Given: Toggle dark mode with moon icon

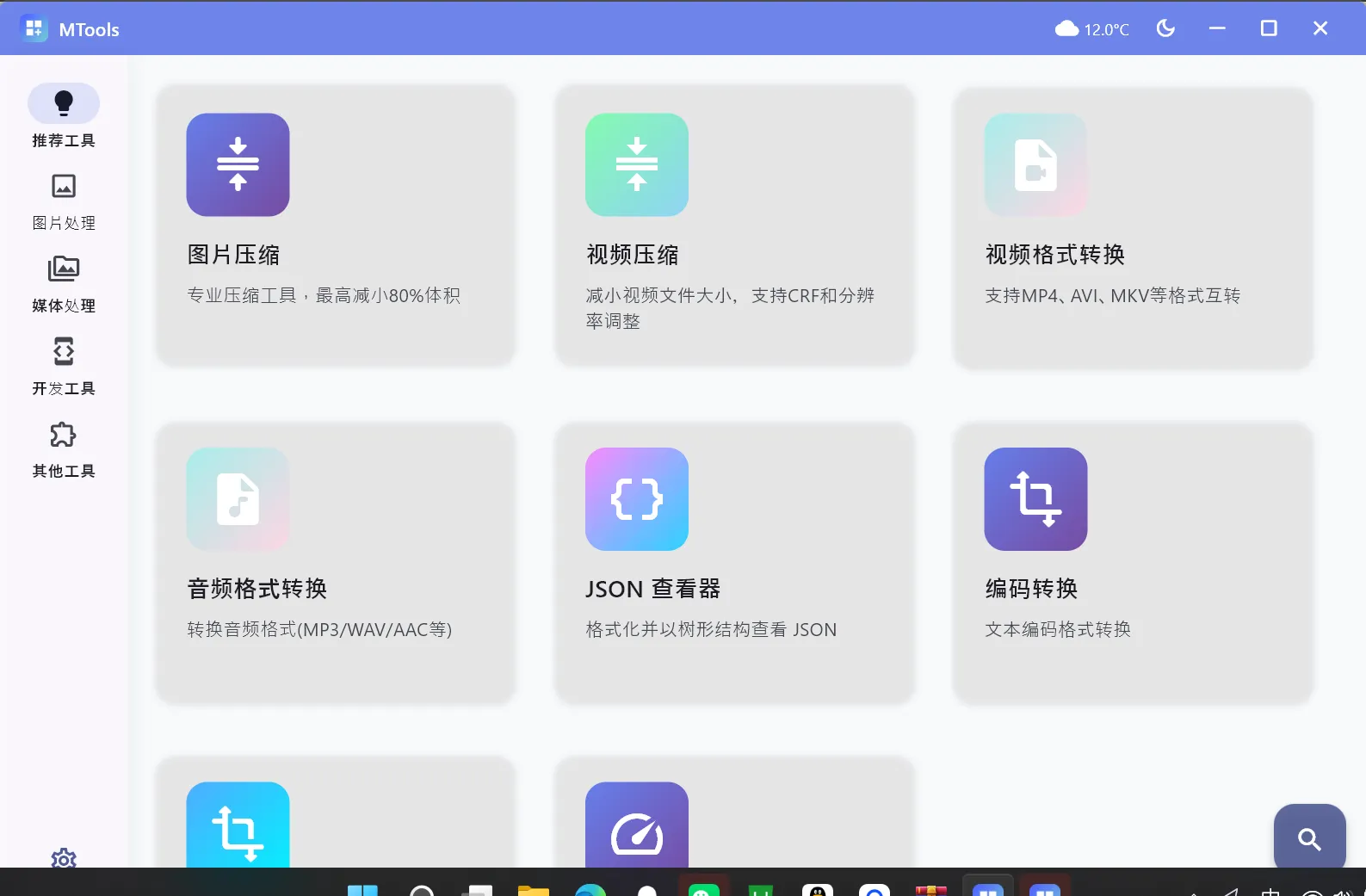Looking at the screenshot, I should point(1165,28).
